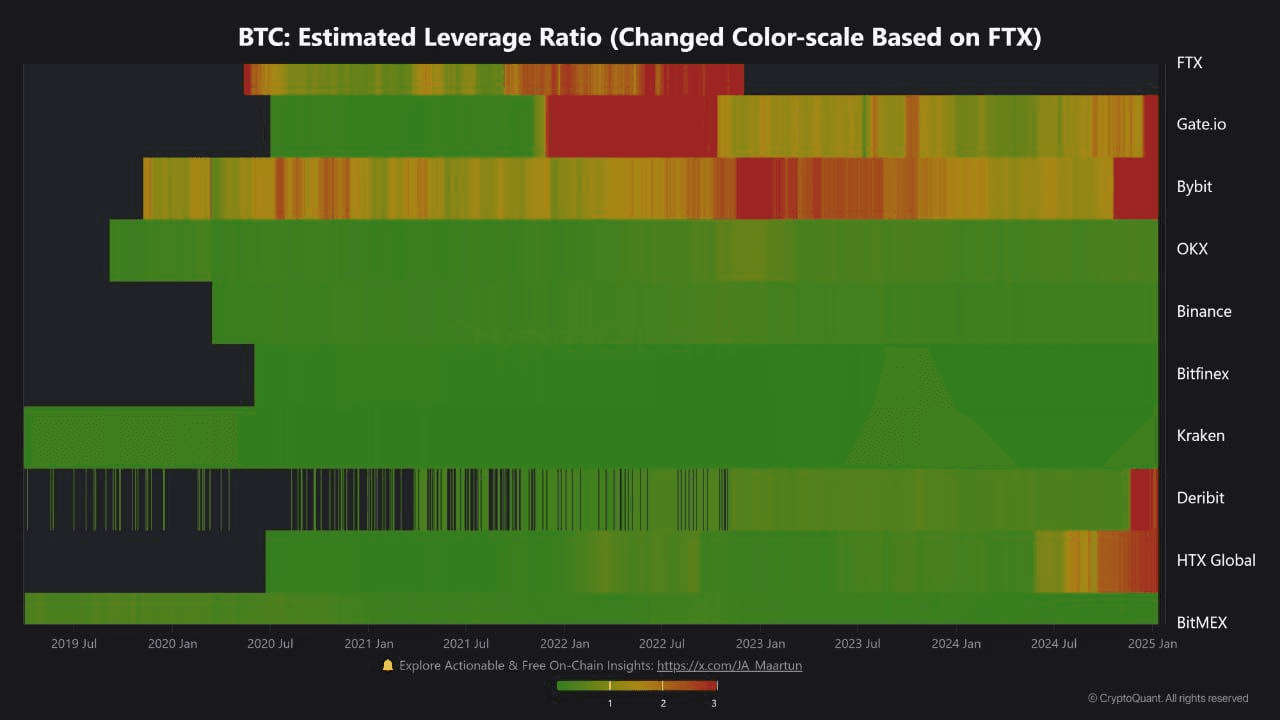Click the BitMEX heatmap row
The height and width of the screenshot is (720, 1280).
click(591, 609)
